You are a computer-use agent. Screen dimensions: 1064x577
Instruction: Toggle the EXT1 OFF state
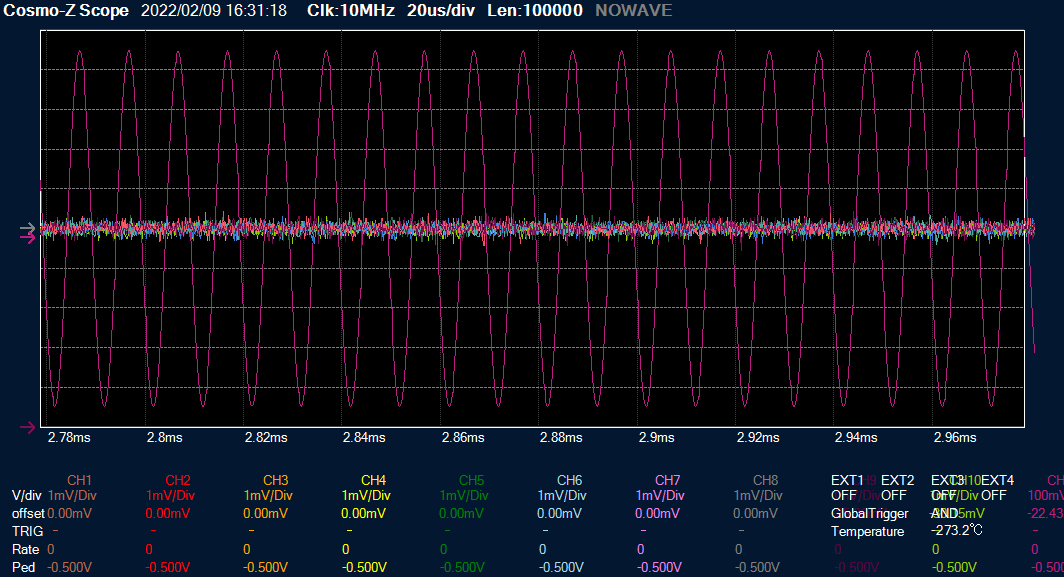[x=845, y=495]
